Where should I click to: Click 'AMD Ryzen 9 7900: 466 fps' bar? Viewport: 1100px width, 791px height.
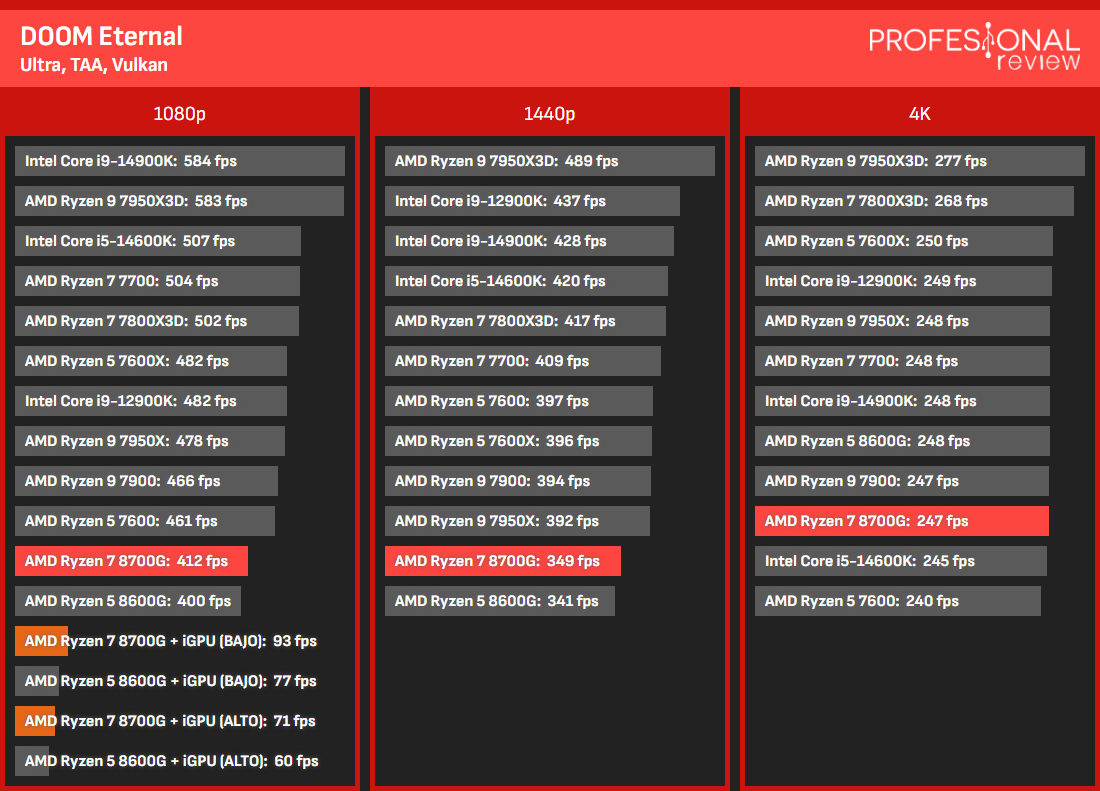click(146, 480)
